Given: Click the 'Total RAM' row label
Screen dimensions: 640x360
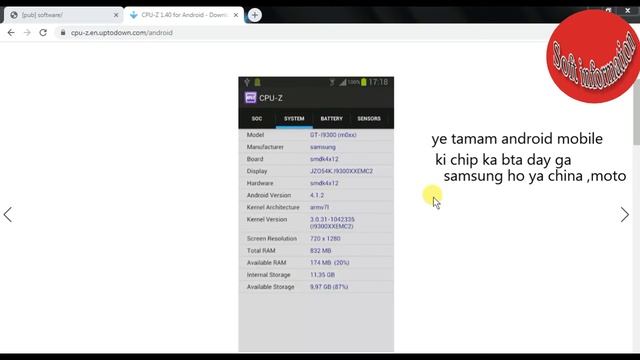Looking at the screenshot, I should click(x=261, y=251).
